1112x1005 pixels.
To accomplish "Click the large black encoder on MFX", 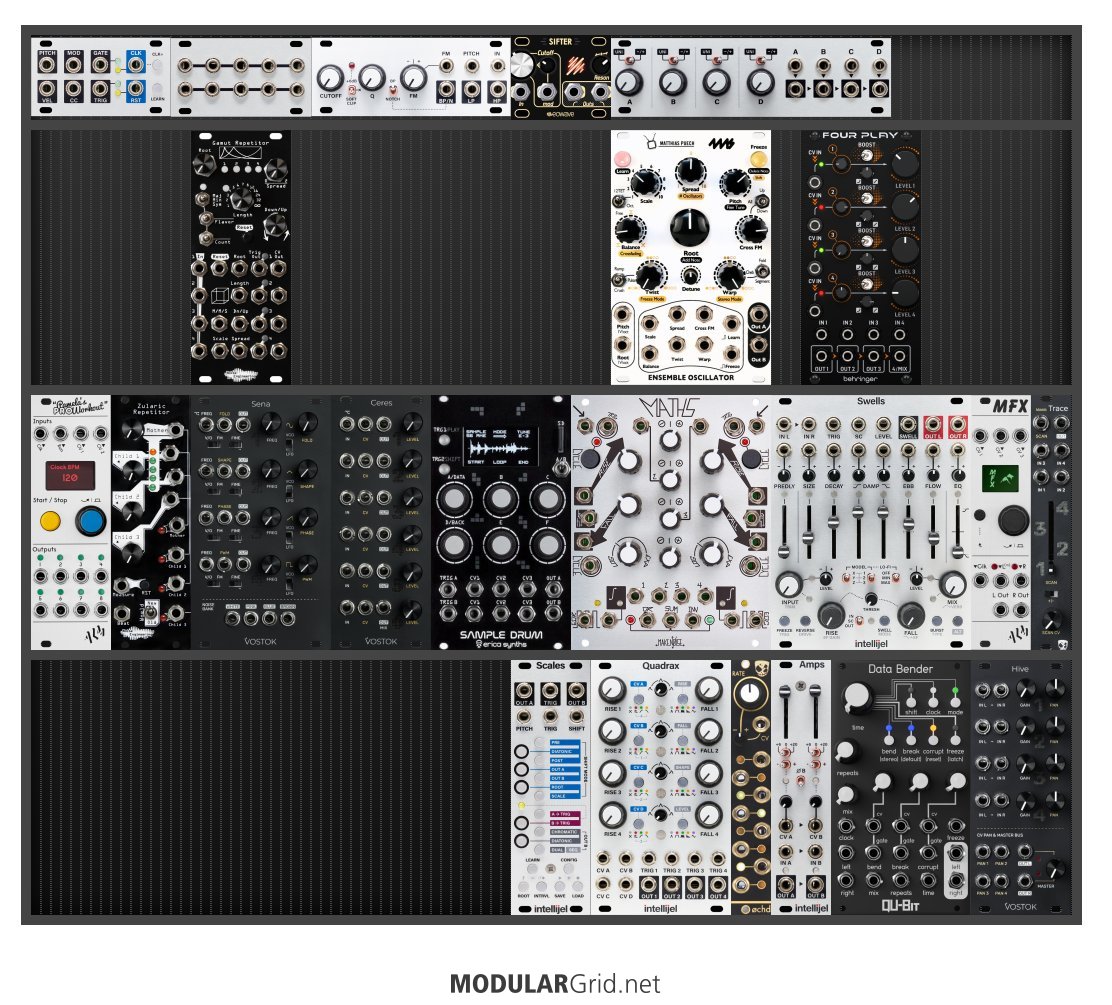I will [1013, 520].
